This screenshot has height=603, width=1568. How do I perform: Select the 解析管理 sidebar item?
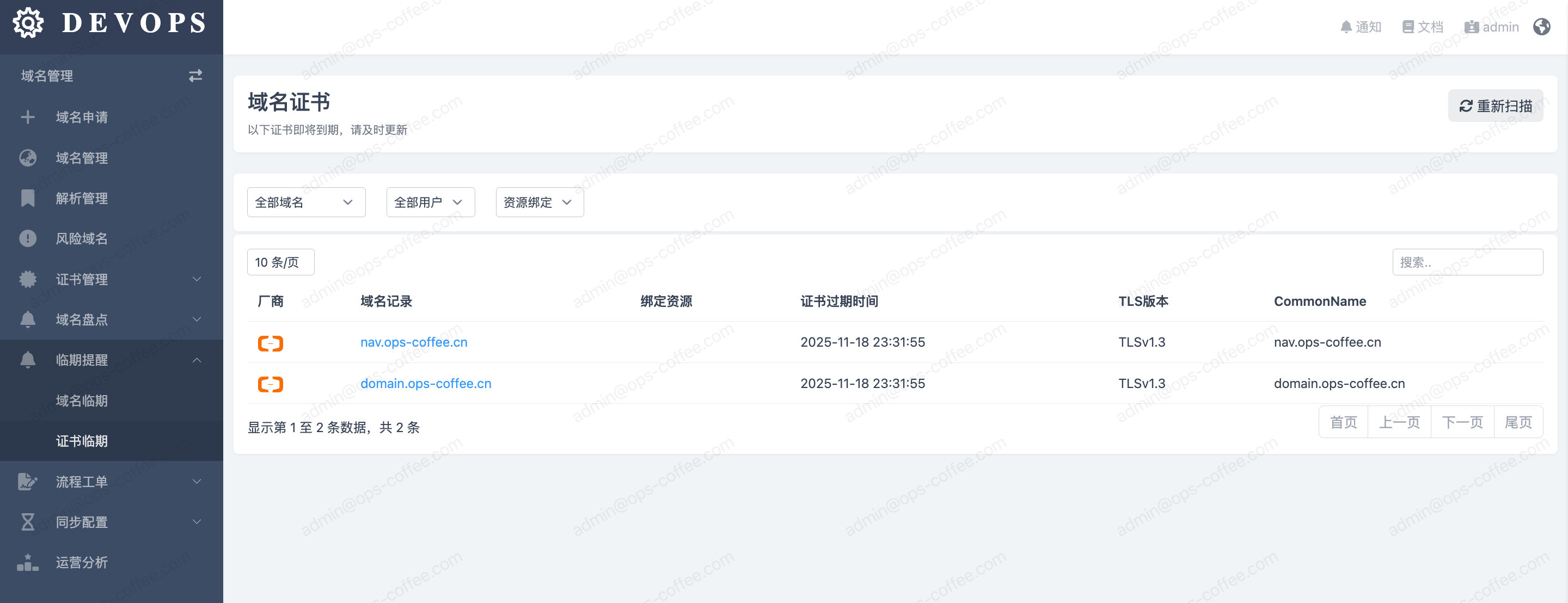point(82,198)
